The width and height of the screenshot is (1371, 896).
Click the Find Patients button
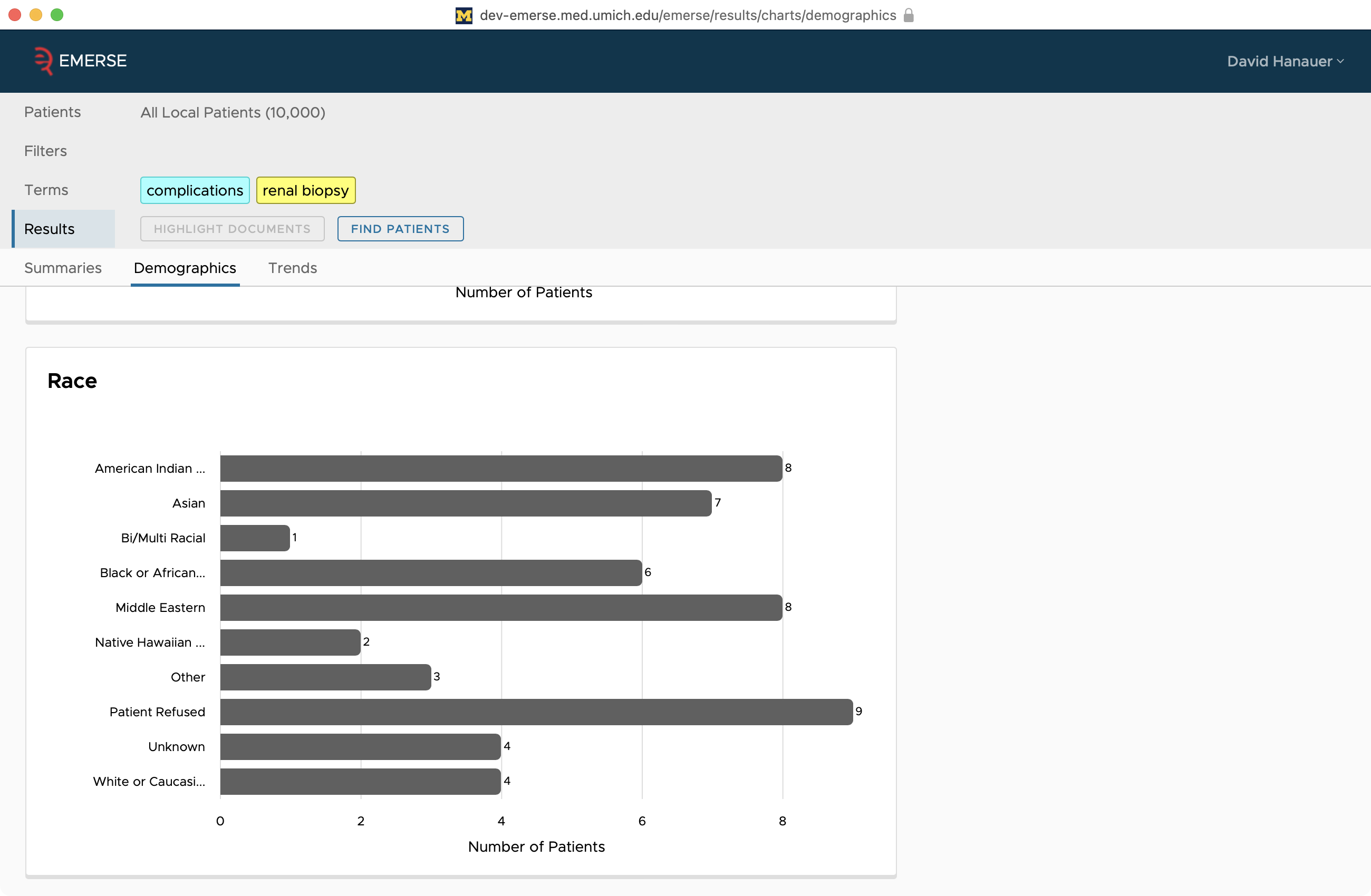pos(400,229)
